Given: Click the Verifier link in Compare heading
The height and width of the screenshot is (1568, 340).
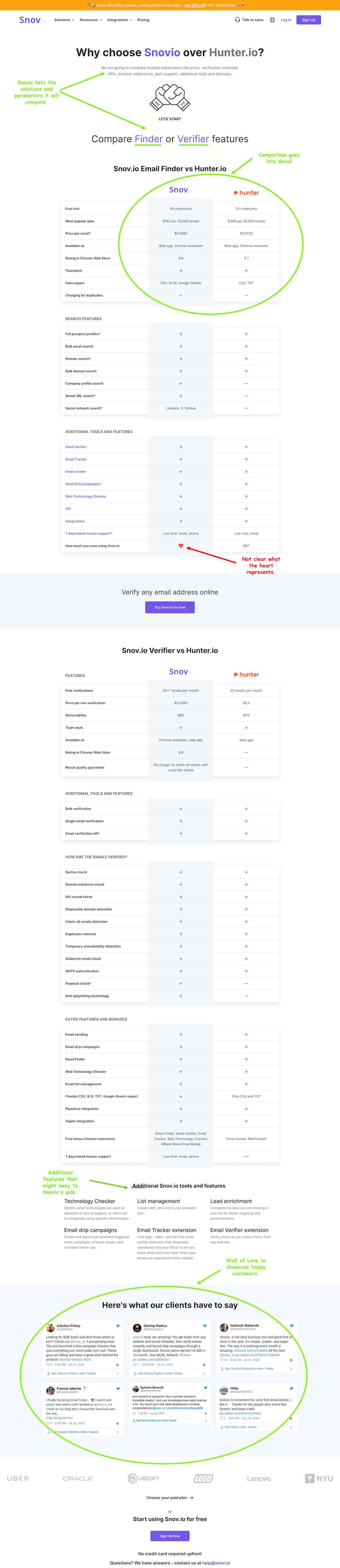Looking at the screenshot, I should coord(194,139).
